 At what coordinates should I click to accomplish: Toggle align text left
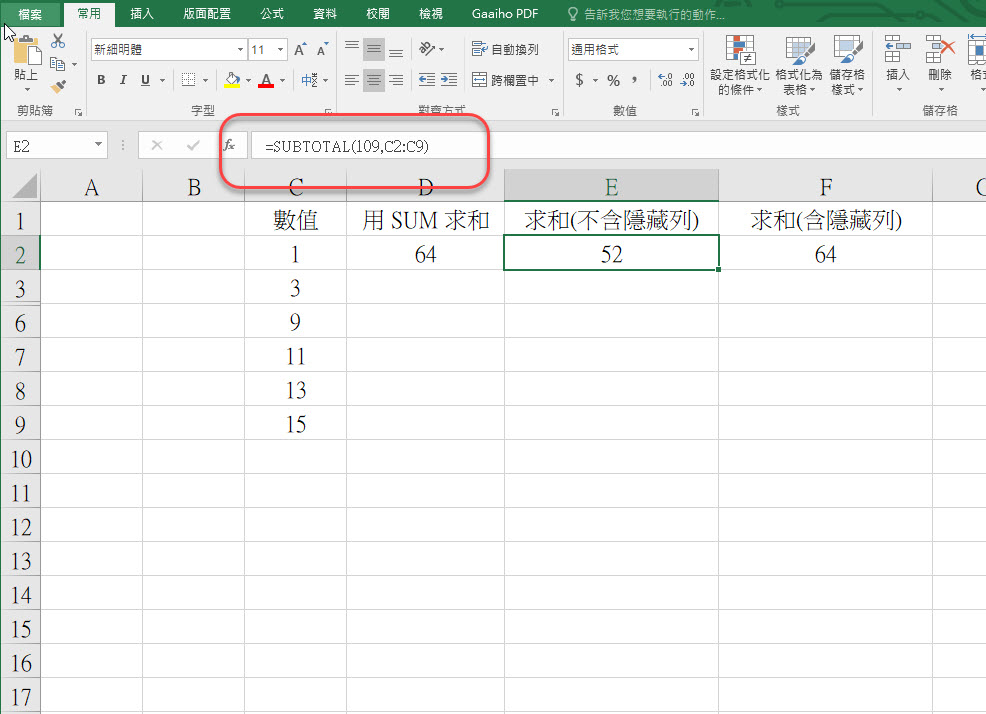tap(352, 80)
